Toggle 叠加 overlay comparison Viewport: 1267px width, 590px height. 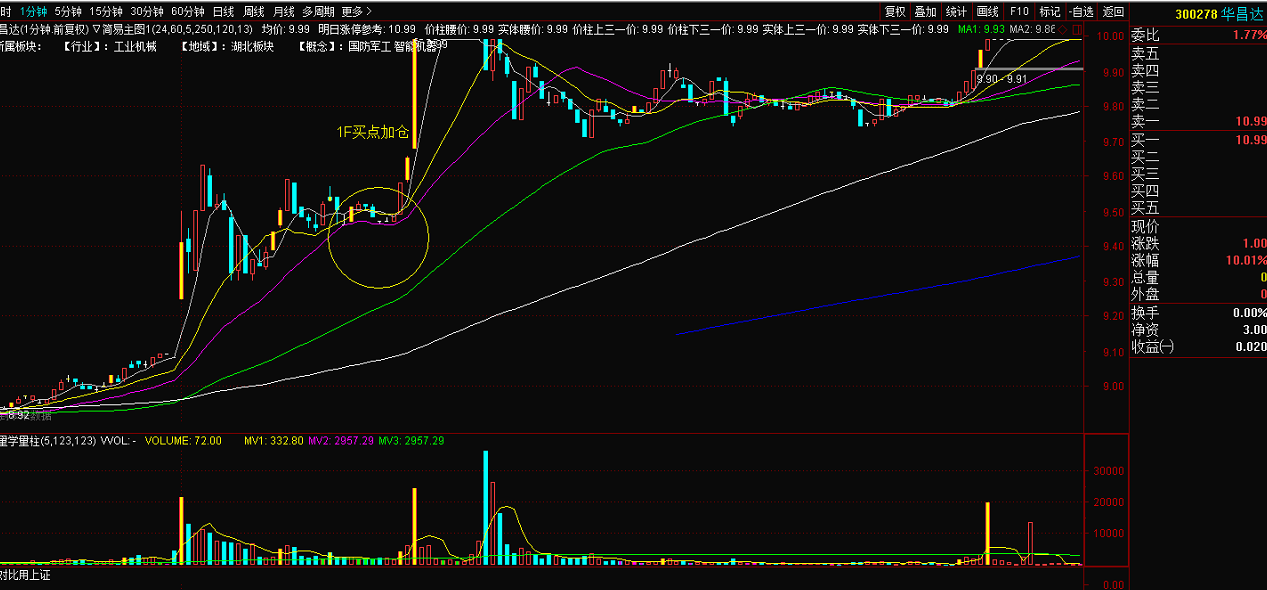[925, 12]
